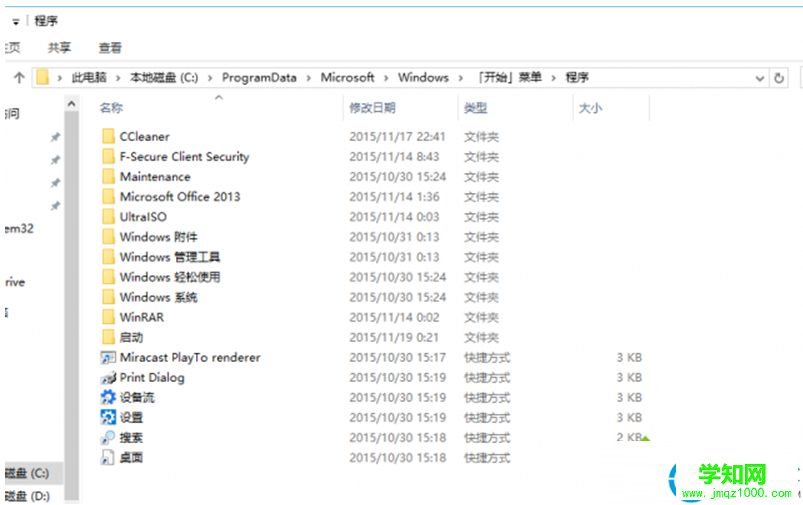Screen dimensions: 803x505
Task: Click the 设置 settings shortcut icon
Action: pyautogui.click(x=108, y=417)
